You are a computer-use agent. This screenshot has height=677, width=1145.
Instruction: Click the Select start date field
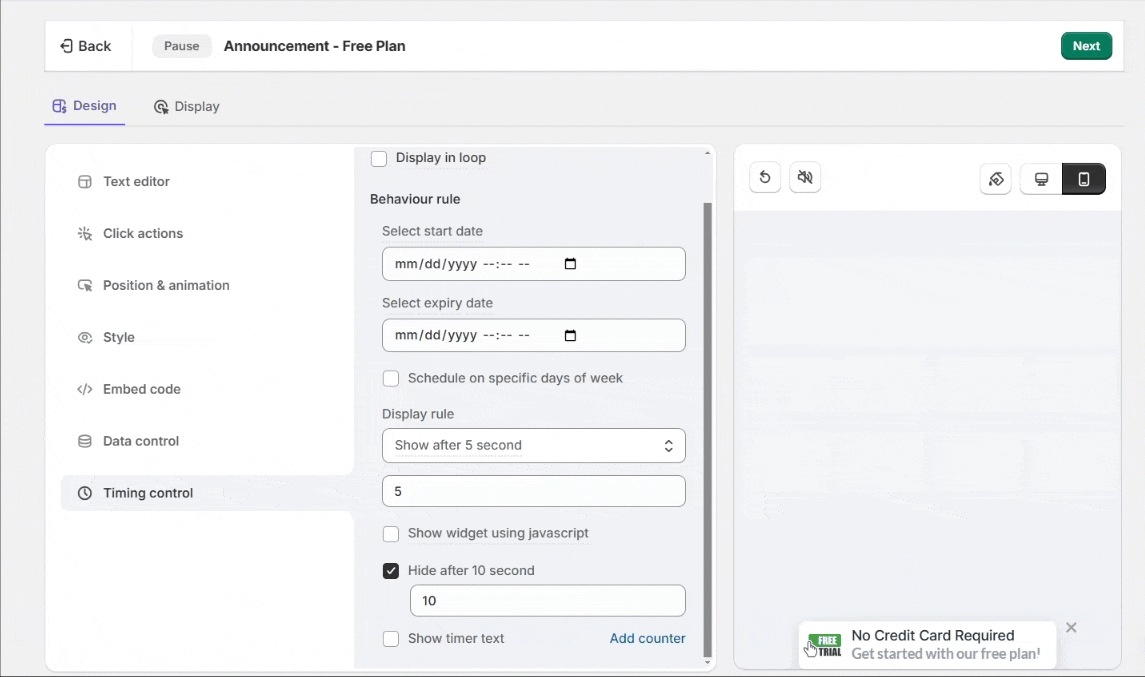tap(534, 264)
